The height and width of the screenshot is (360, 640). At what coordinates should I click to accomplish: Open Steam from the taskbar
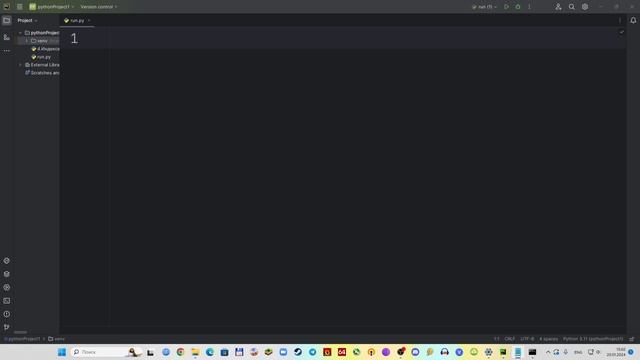coord(298,352)
